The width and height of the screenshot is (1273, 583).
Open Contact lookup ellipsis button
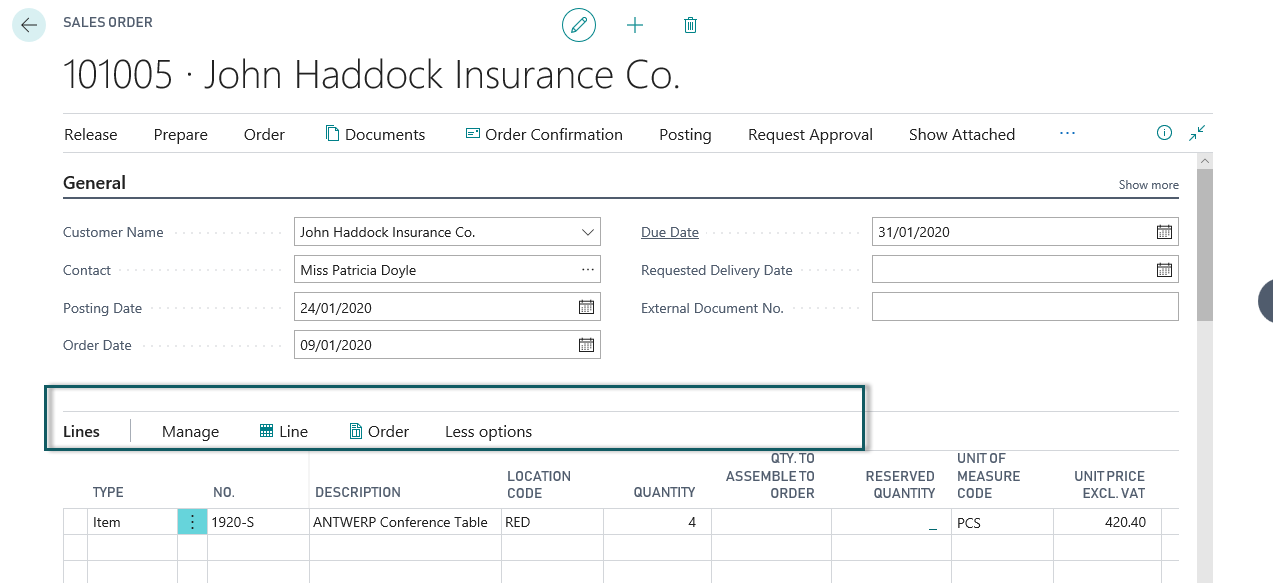point(587,270)
